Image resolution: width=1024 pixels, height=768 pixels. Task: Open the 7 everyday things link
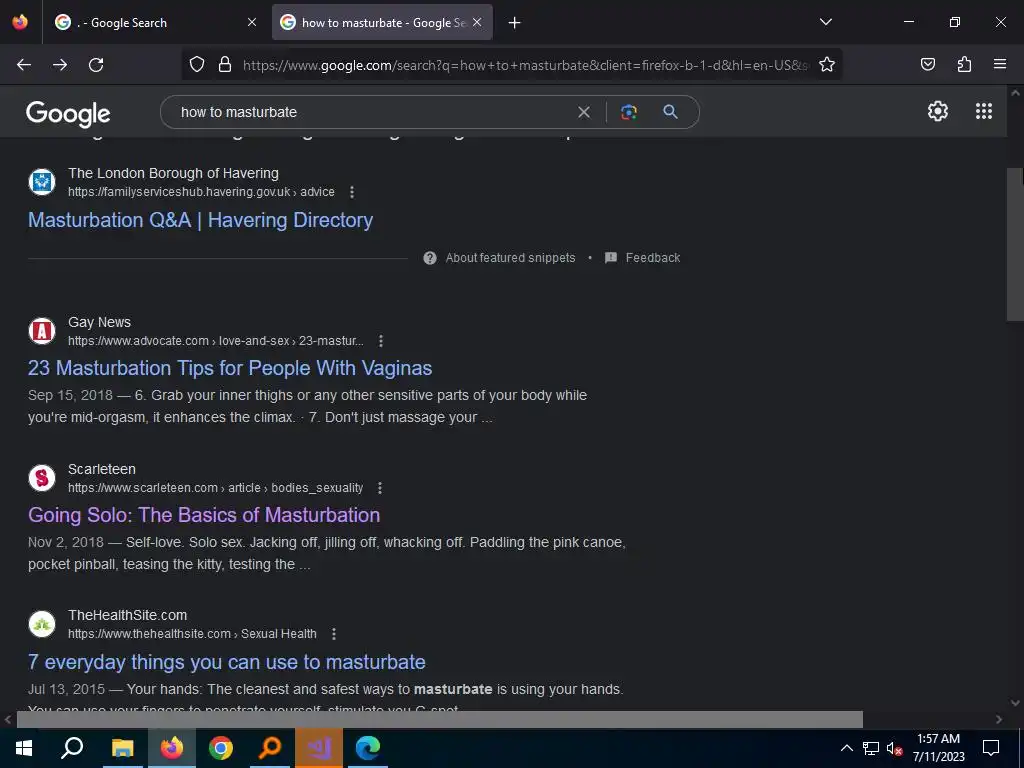click(x=227, y=662)
